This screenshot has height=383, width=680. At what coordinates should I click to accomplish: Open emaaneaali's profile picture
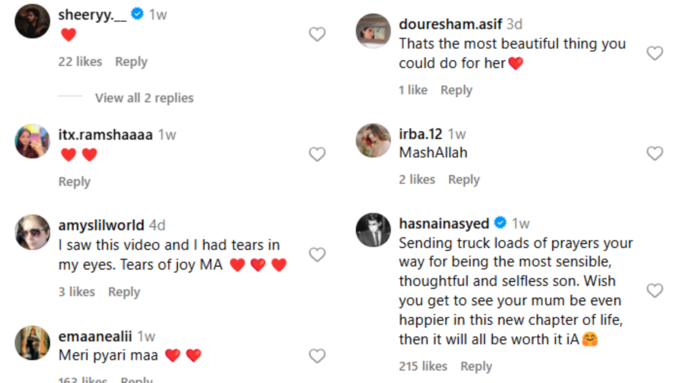33,343
